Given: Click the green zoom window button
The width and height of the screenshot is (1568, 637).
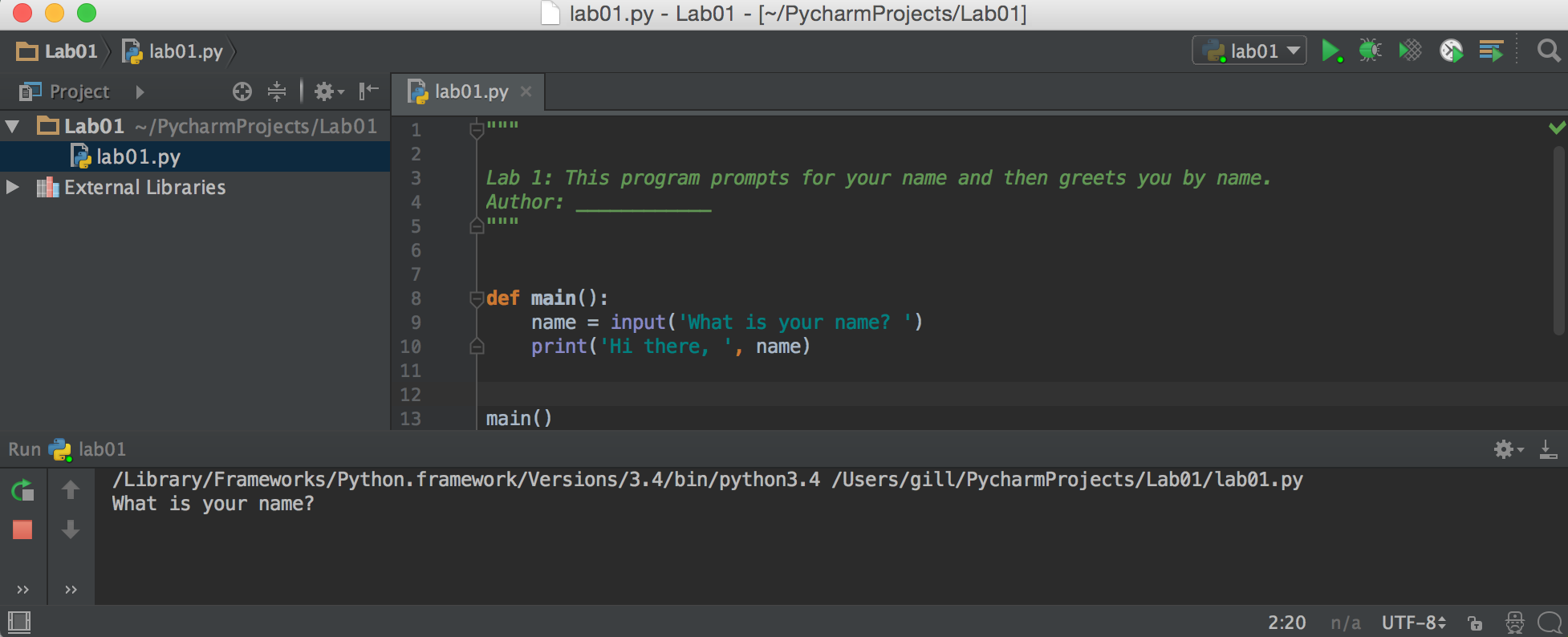Looking at the screenshot, I should (x=86, y=13).
